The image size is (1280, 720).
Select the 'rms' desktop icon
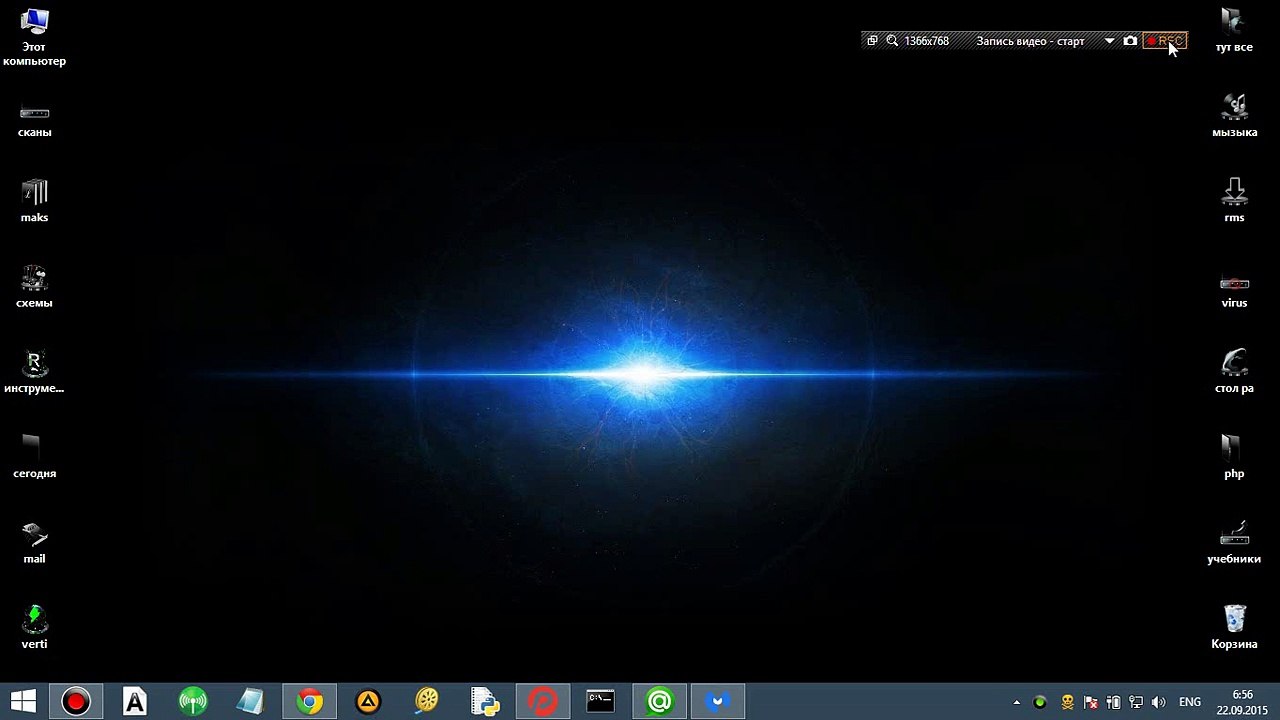click(1234, 201)
